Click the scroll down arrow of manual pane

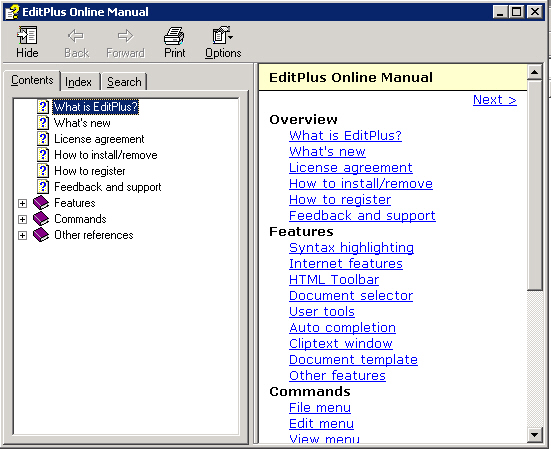pos(534,435)
